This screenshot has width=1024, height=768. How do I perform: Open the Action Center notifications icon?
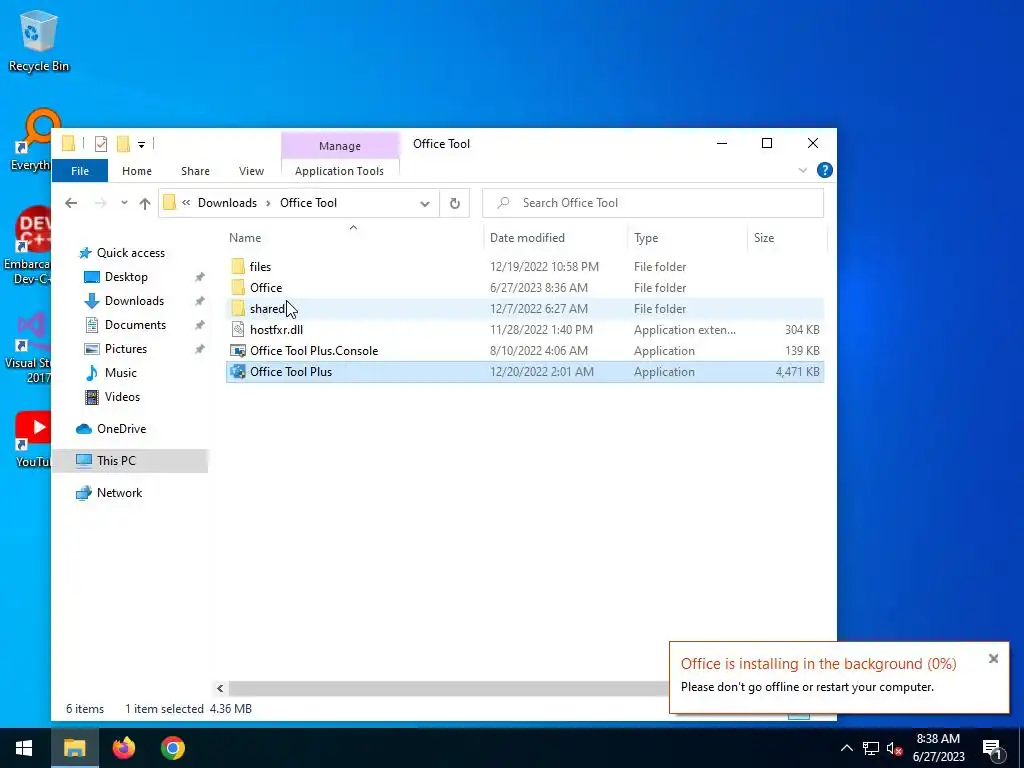click(992, 749)
